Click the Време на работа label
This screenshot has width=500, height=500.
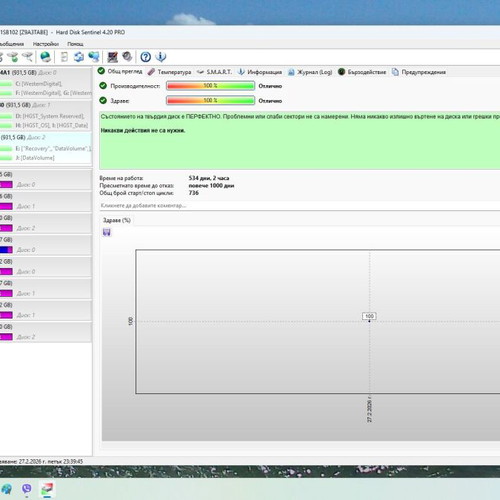[121, 178]
